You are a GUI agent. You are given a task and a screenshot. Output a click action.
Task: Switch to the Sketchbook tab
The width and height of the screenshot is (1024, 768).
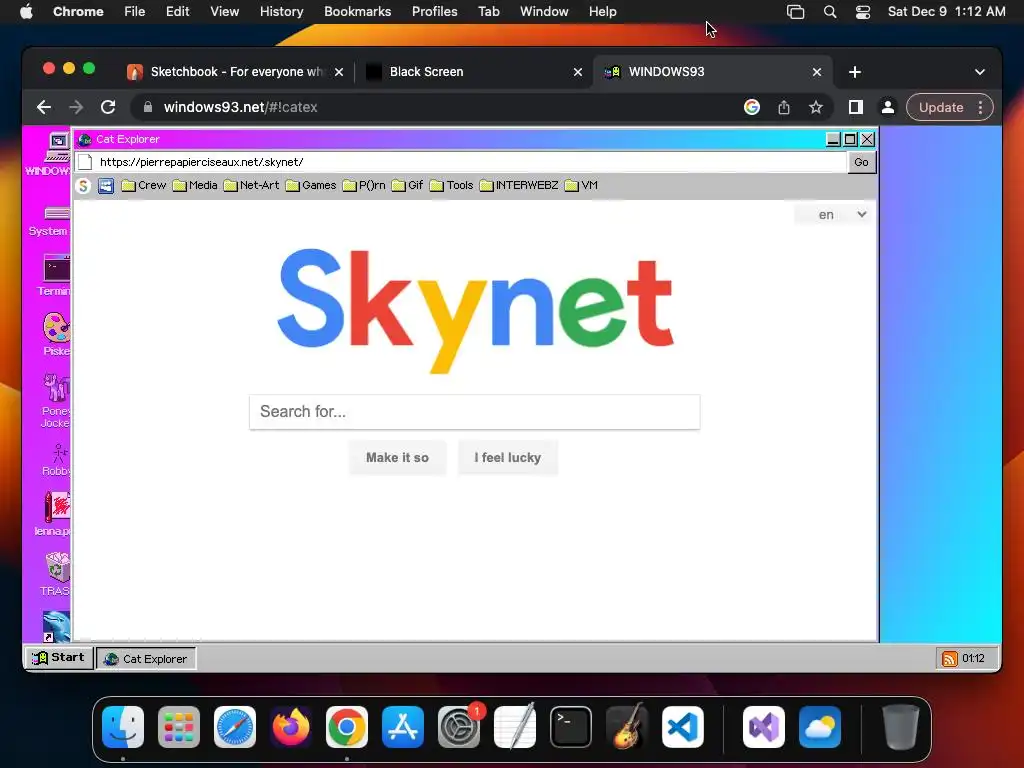click(234, 72)
